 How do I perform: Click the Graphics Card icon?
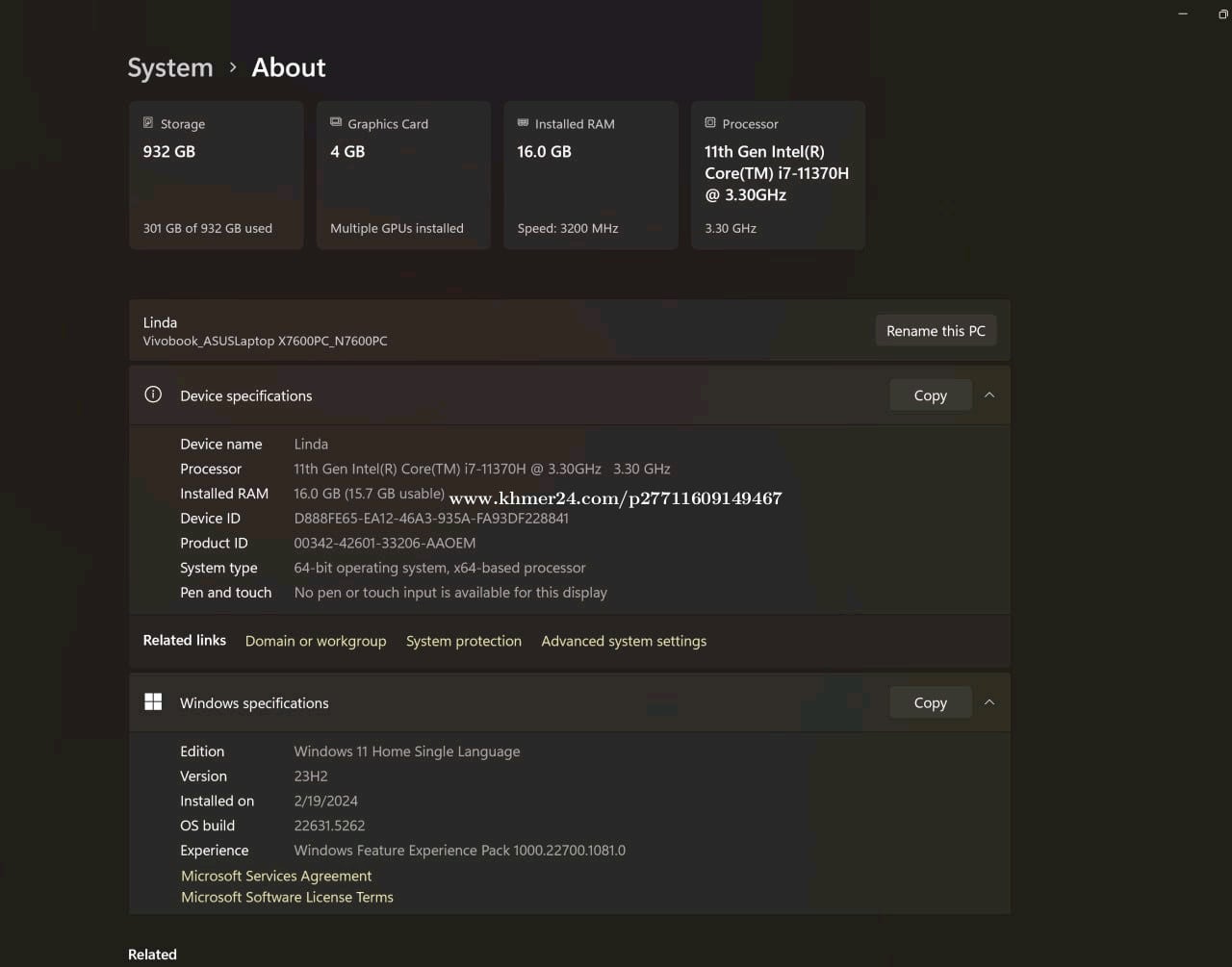[x=336, y=123]
